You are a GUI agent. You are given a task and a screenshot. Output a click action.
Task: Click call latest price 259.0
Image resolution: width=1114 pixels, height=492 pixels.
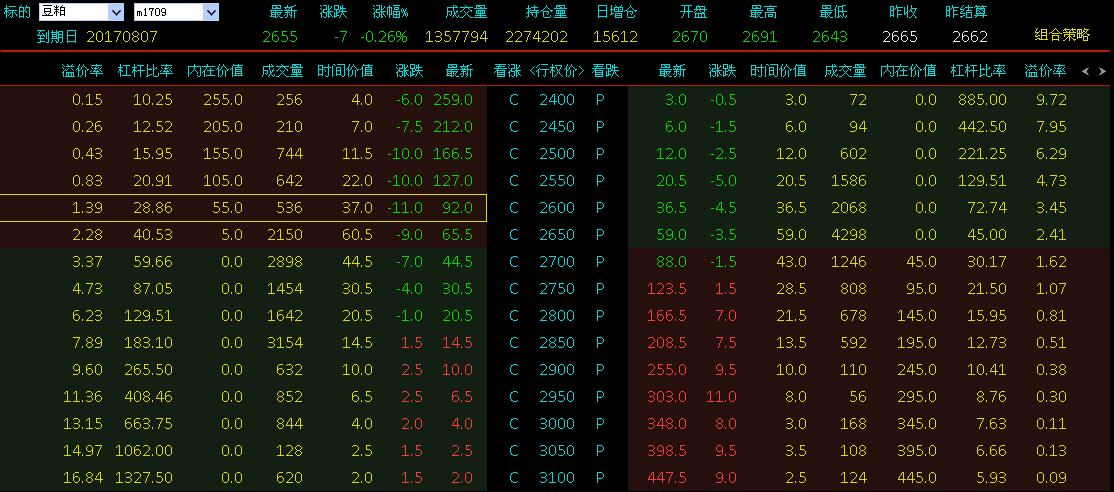pyautogui.click(x=453, y=100)
